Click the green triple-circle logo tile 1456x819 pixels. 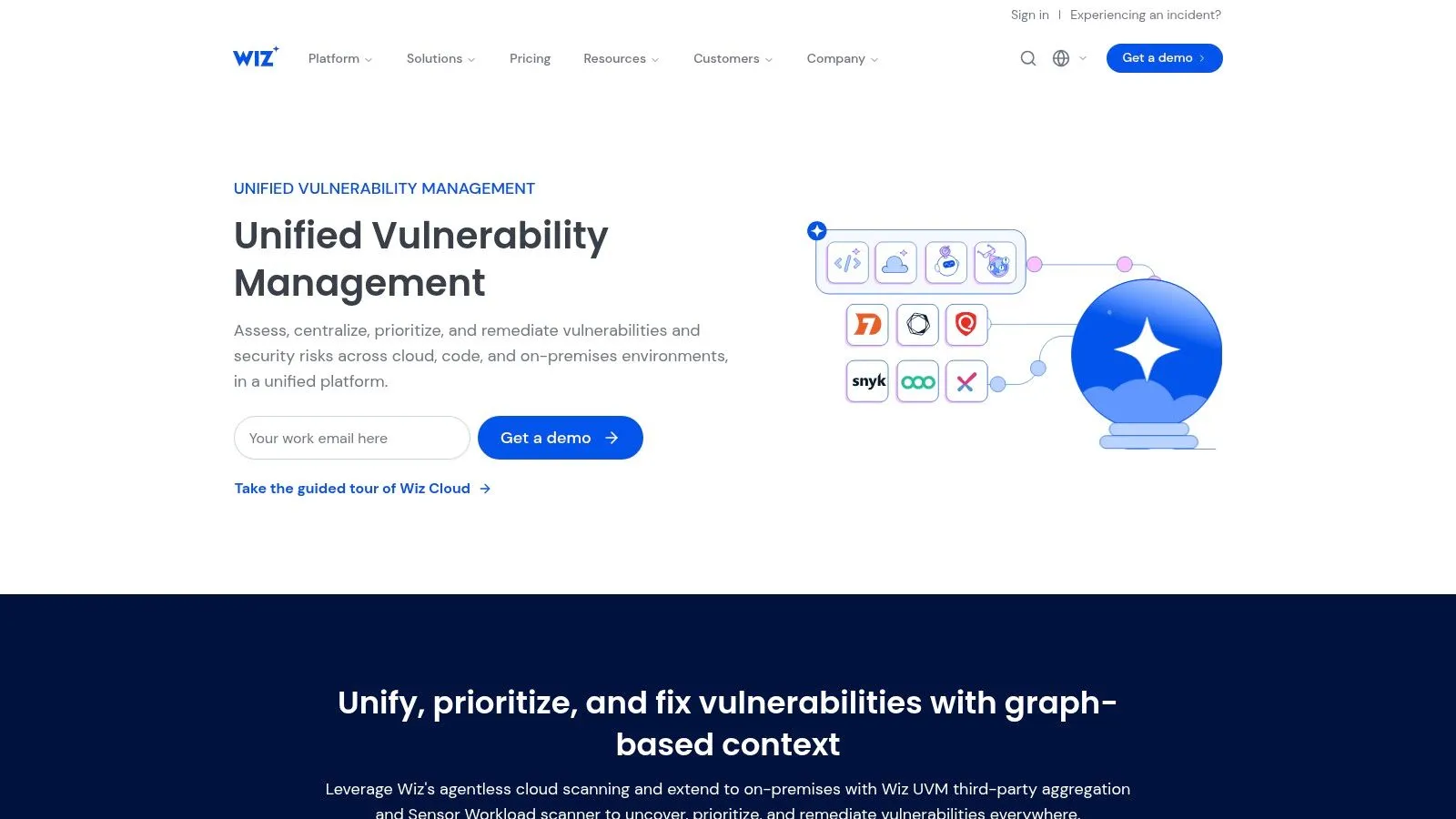(x=917, y=381)
